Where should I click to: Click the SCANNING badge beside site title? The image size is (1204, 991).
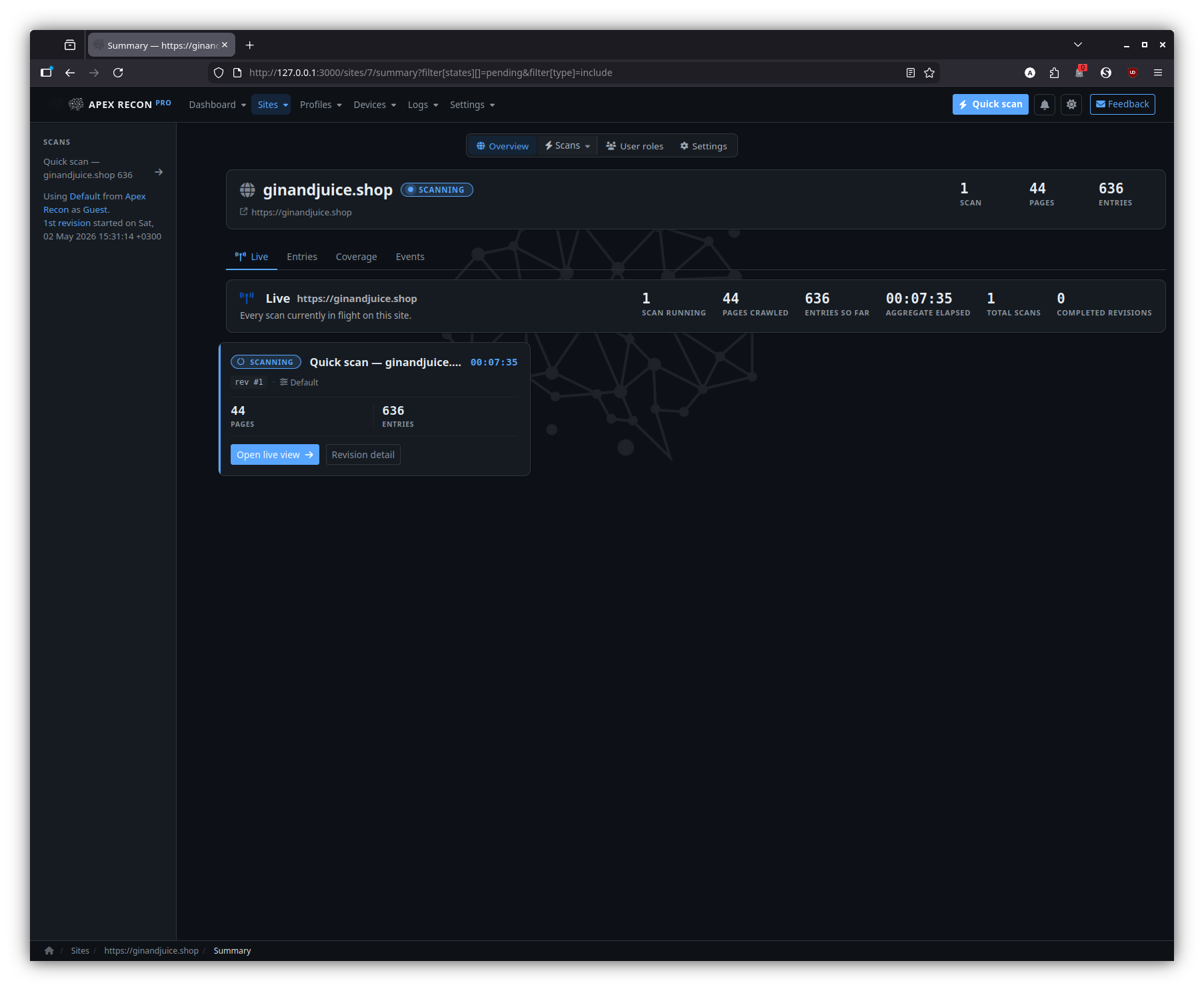tap(437, 190)
